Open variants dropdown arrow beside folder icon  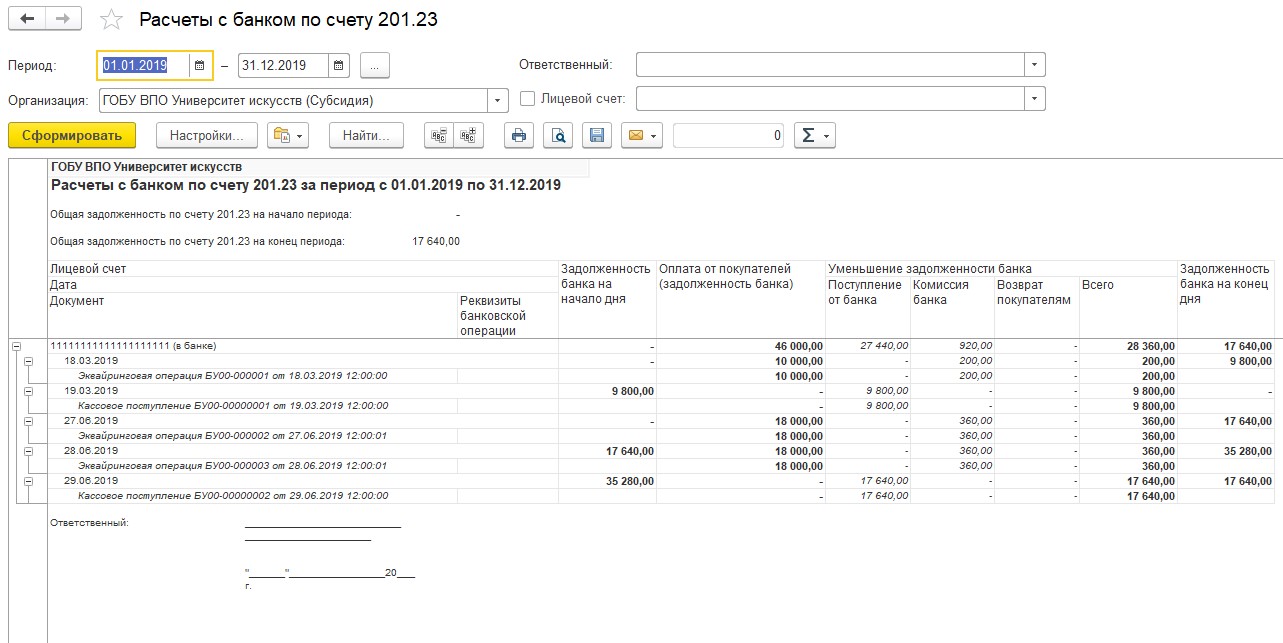(300, 135)
